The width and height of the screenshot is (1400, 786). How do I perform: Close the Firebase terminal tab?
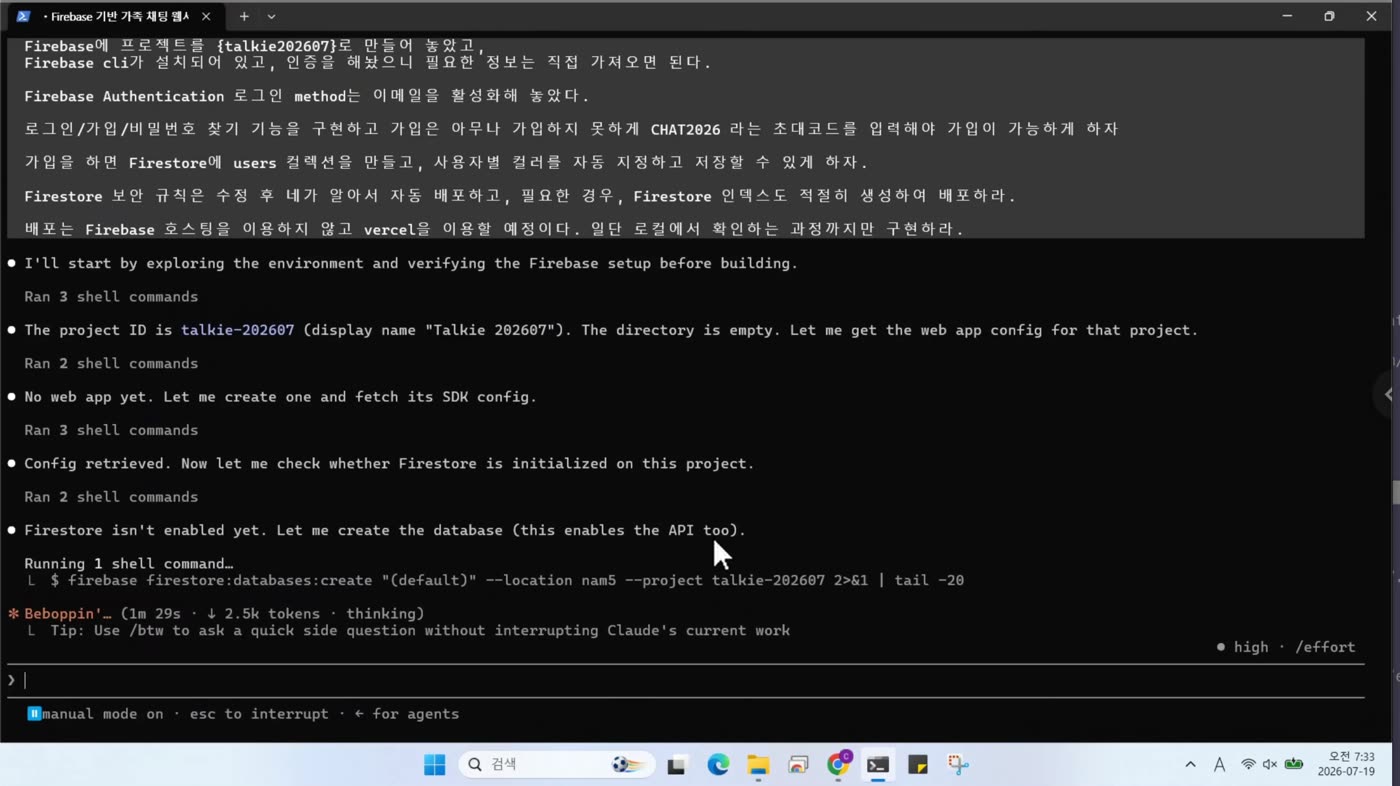tap(206, 16)
